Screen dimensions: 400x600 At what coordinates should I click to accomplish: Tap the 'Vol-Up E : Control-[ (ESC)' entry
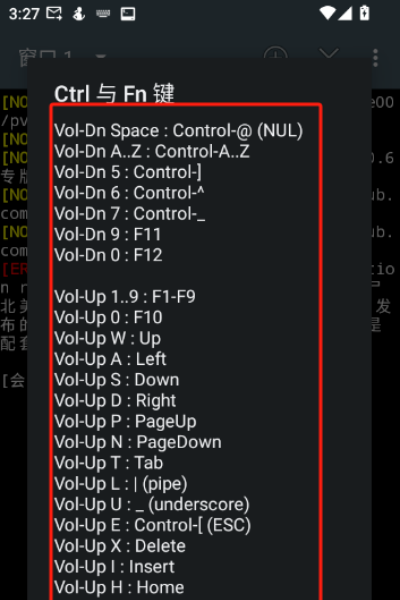tap(152, 525)
